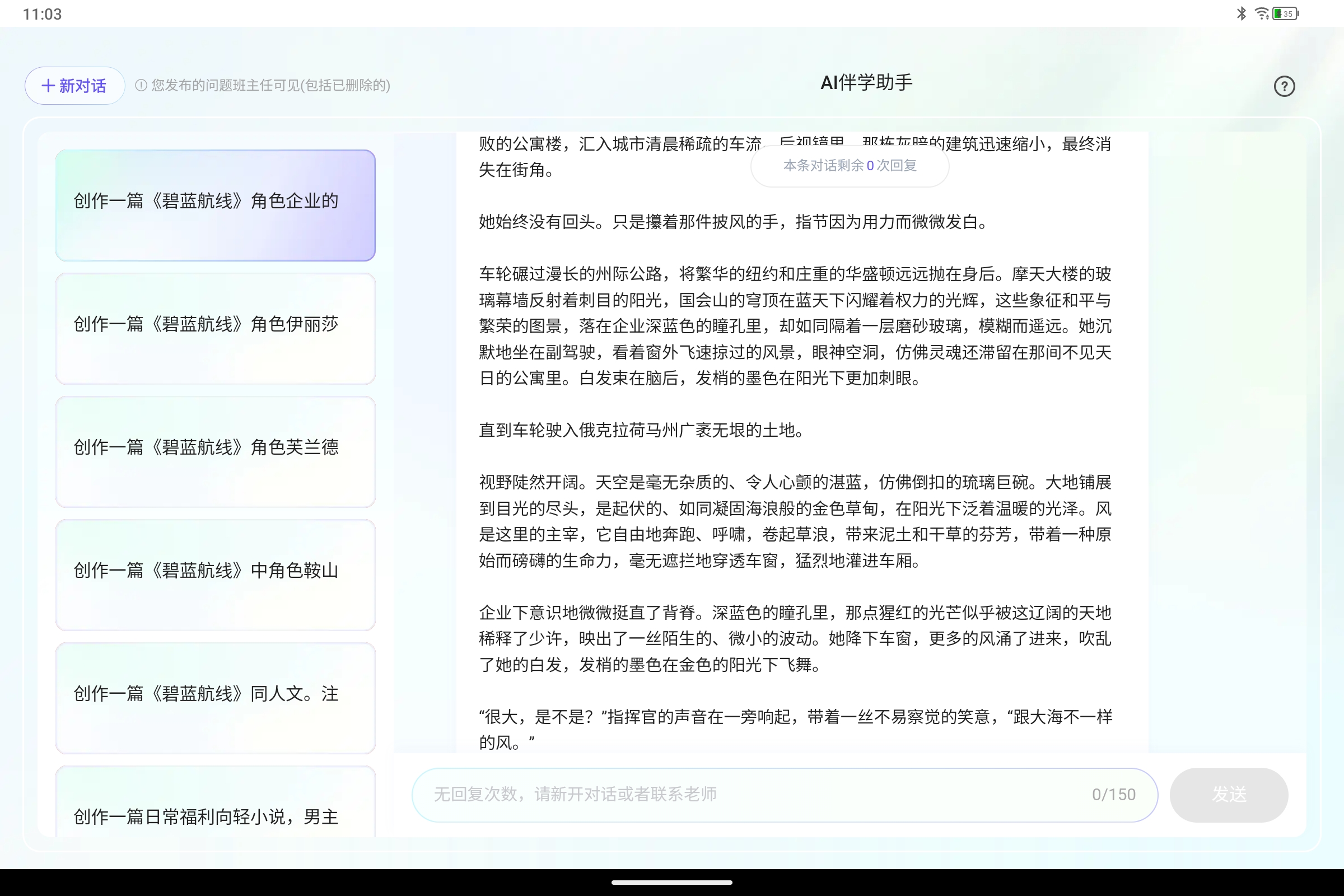The image size is (1344, 896).
Task: Click paragraph starting 视野陡然开阔
Action: (795, 521)
